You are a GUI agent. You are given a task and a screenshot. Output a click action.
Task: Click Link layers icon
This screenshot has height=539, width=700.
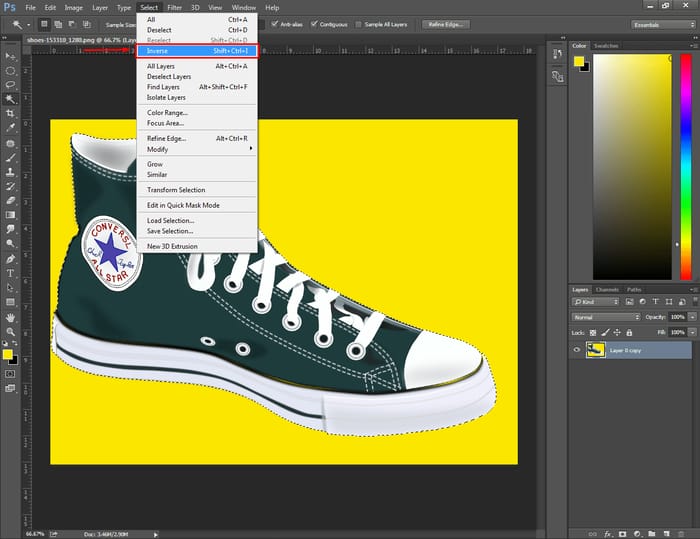click(x=592, y=534)
